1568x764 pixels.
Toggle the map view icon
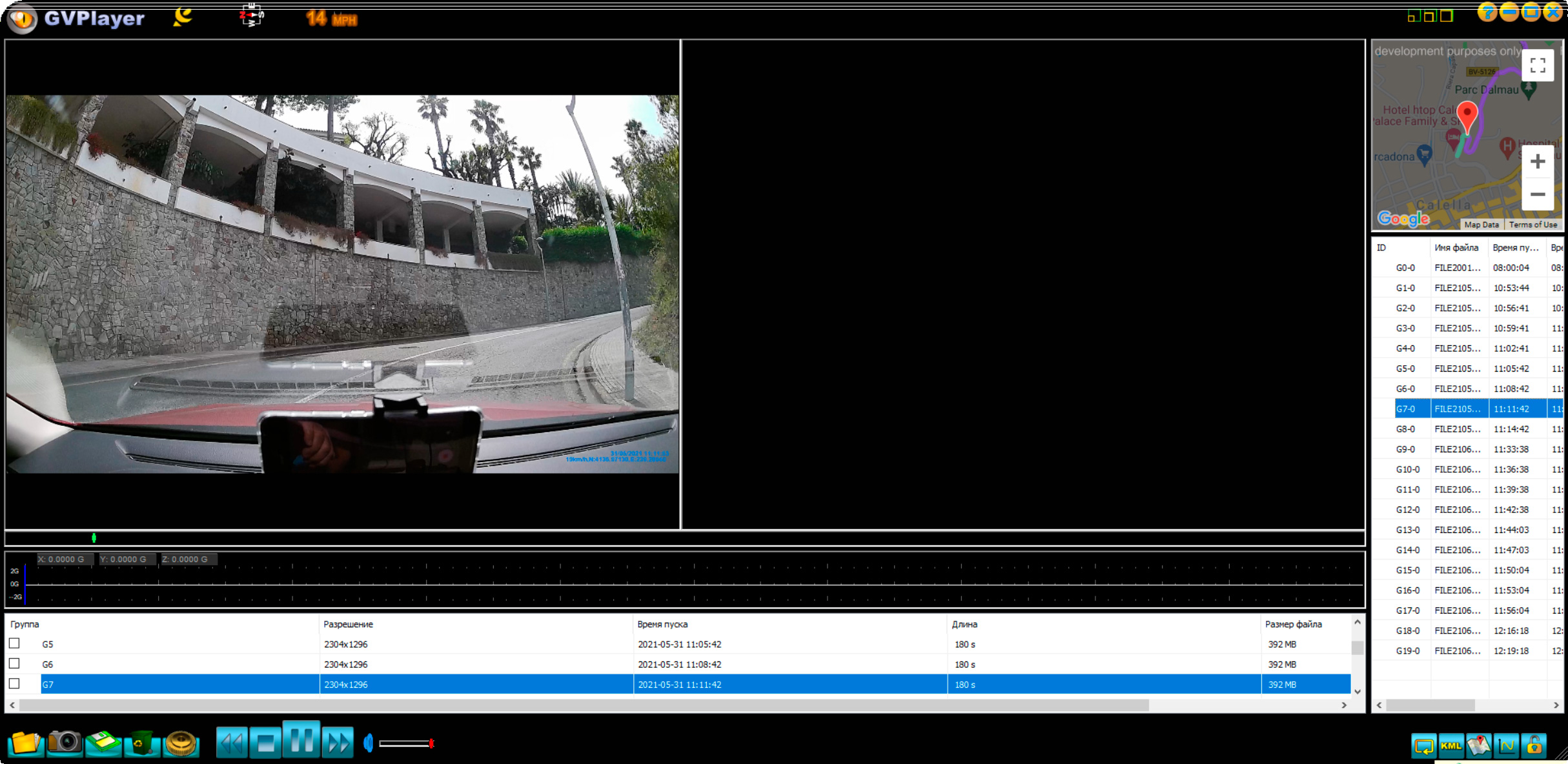click(1479, 746)
